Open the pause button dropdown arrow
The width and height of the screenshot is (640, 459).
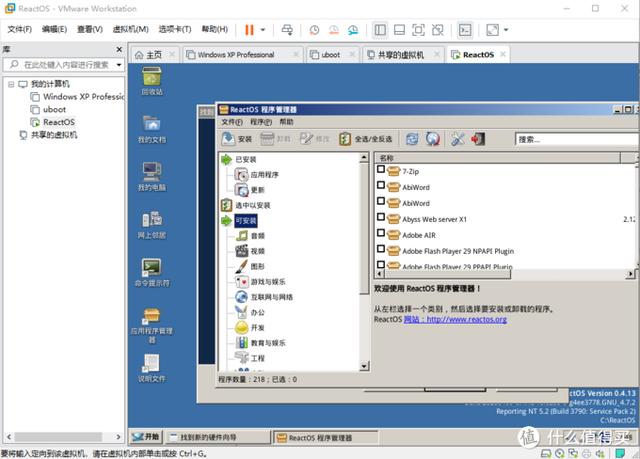[x=263, y=30]
